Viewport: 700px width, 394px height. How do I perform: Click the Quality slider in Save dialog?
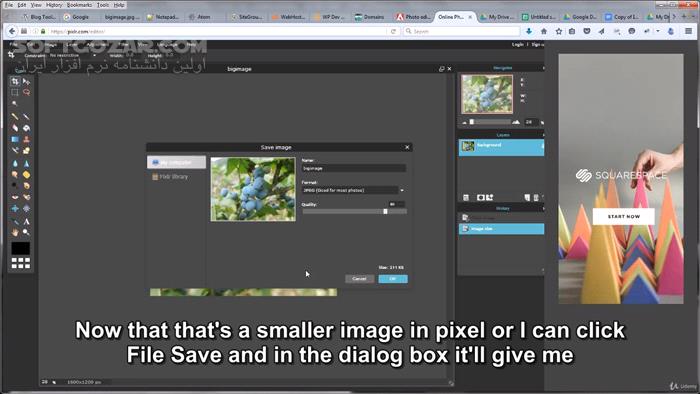click(x=354, y=212)
